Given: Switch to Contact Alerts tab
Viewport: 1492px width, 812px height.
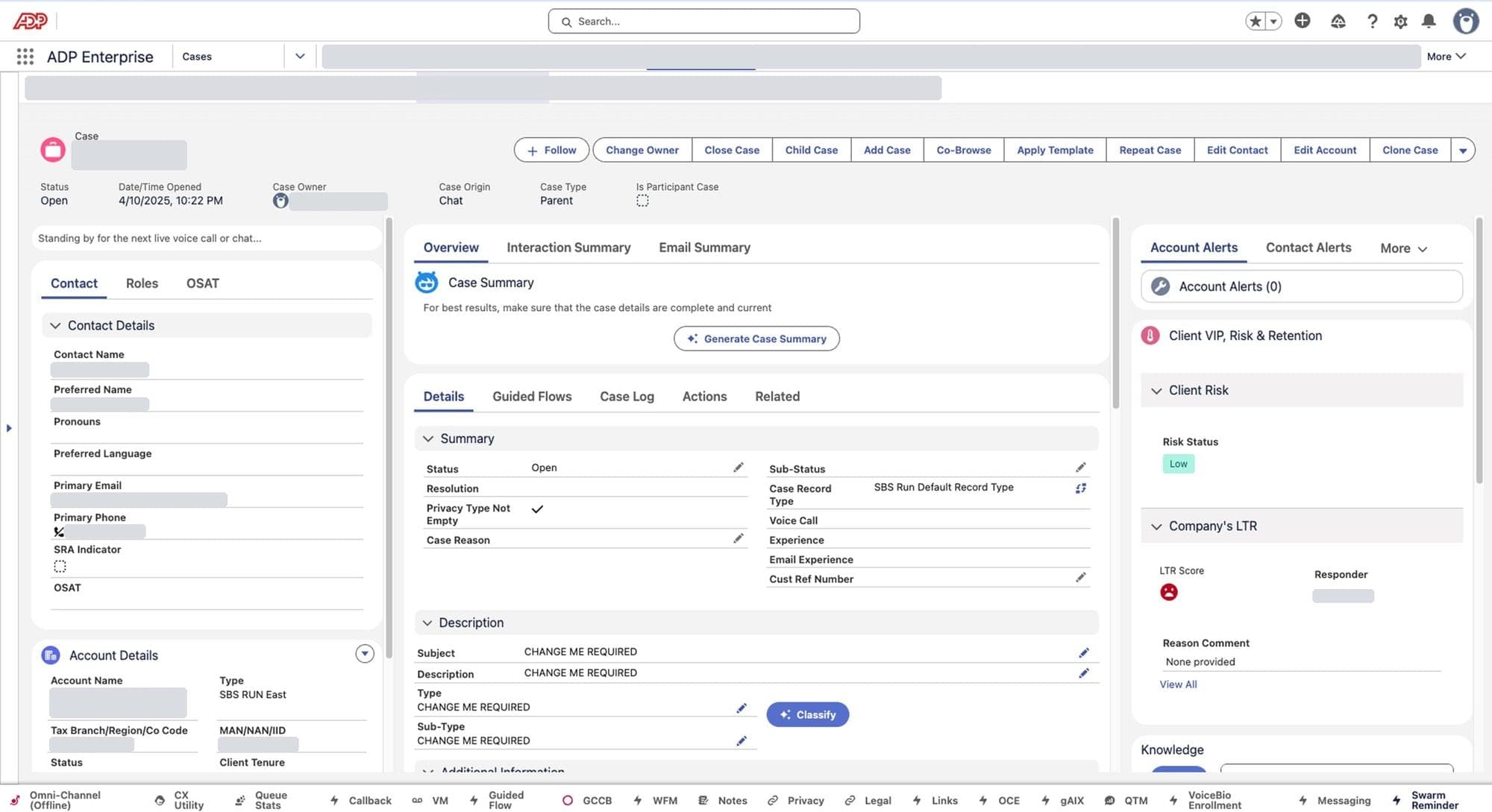Looking at the screenshot, I should click(x=1308, y=248).
